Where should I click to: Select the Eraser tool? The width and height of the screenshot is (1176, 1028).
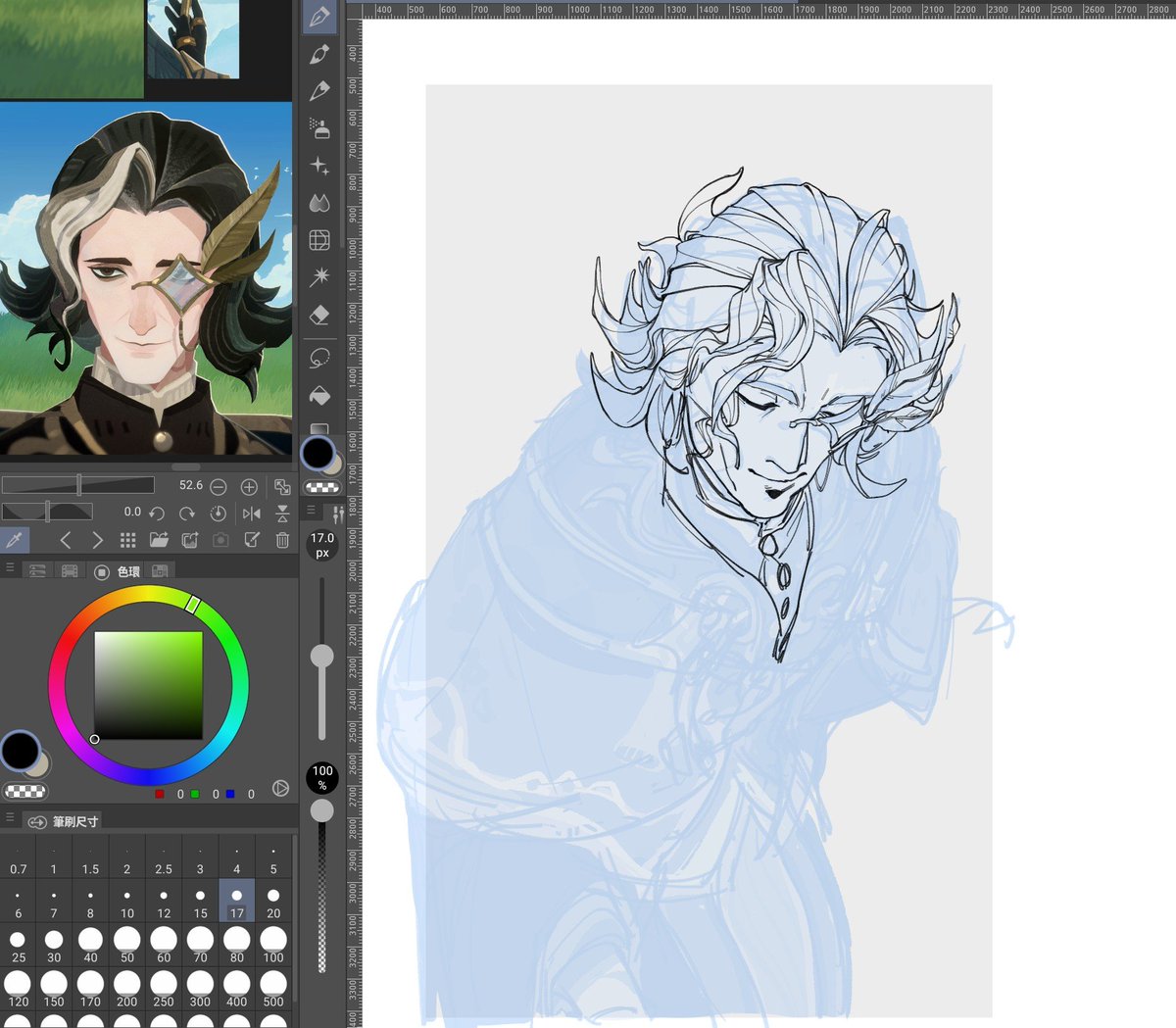pyautogui.click(x=319, y=316)
